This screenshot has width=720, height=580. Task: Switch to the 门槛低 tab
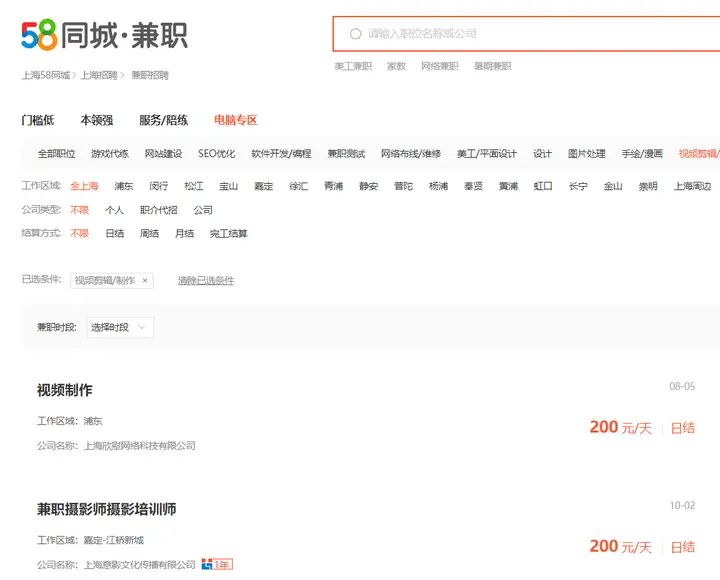38,120
